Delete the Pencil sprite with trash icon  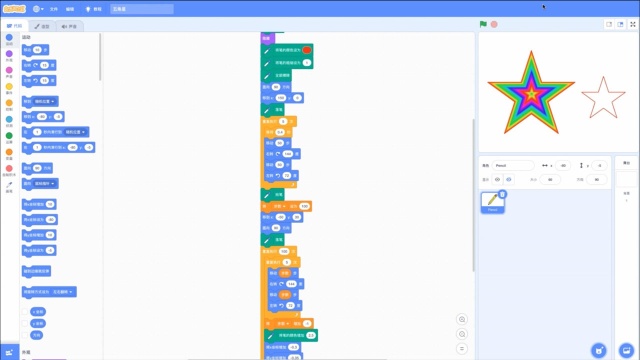pyautogui.click(x=502, y=194)
